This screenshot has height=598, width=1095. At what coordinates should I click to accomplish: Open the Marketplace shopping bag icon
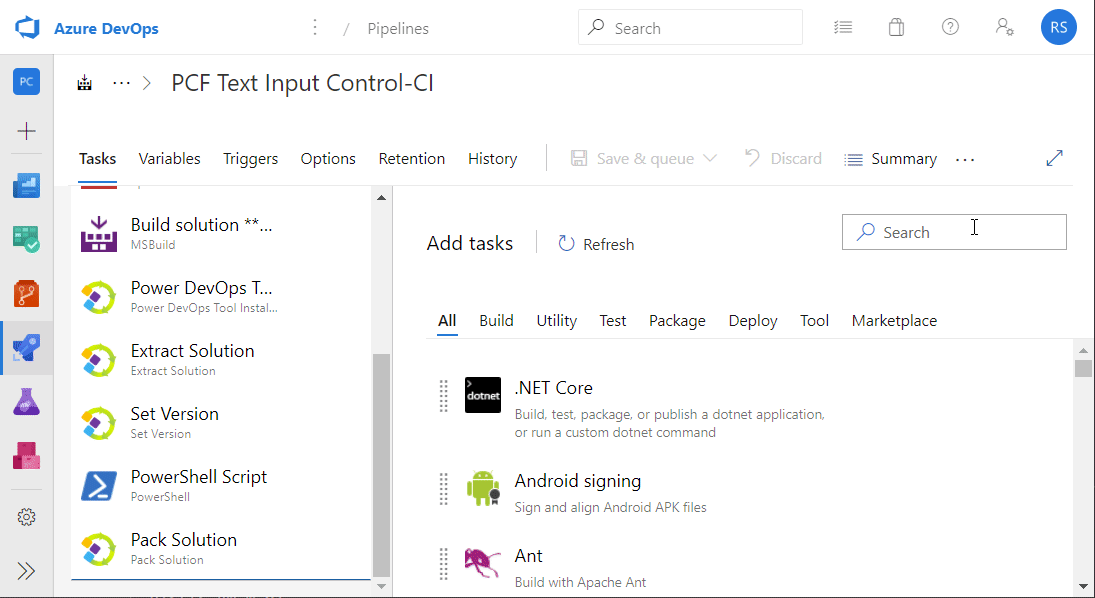pos(896,28)
